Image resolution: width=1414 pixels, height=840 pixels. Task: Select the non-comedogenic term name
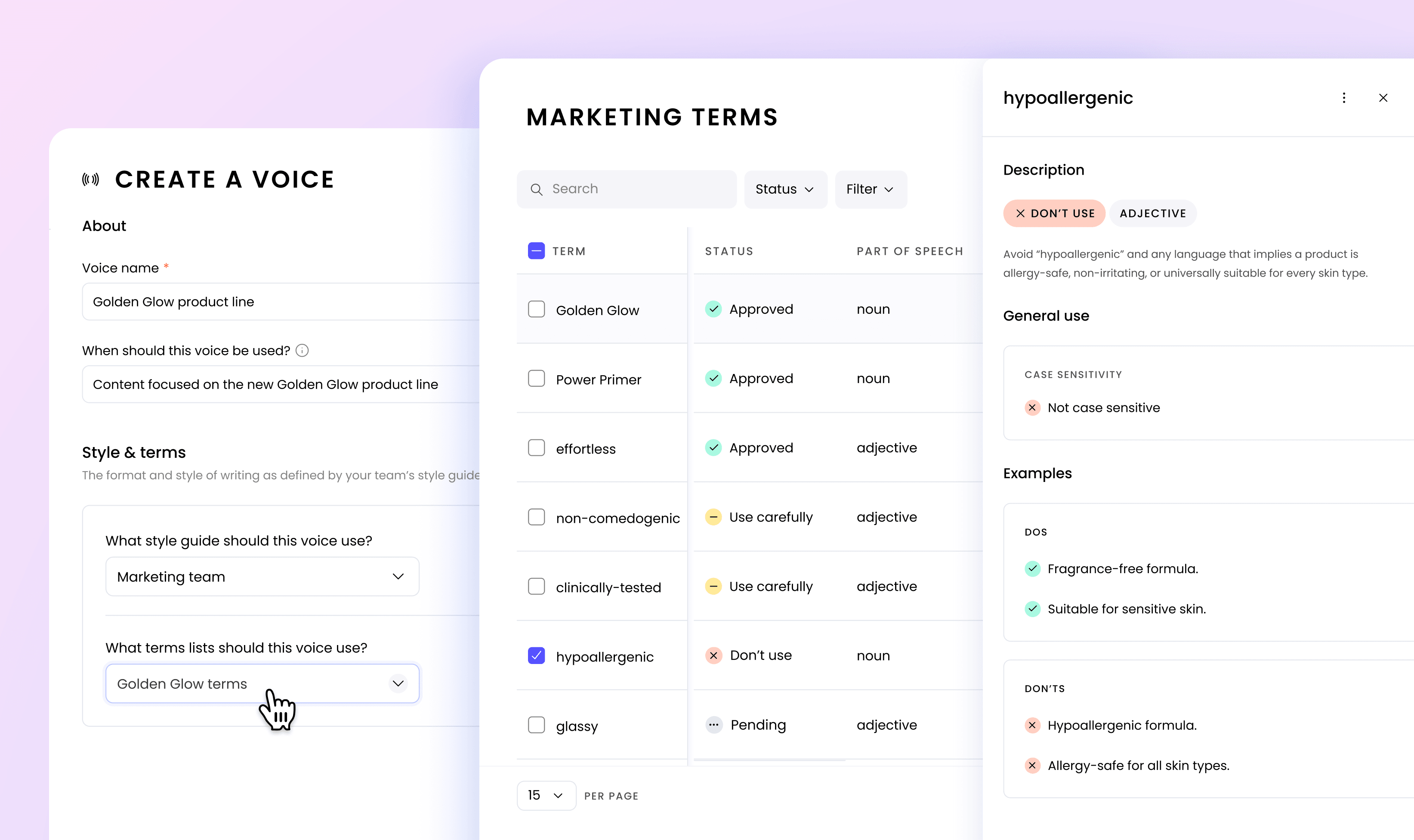pyautogui.click(x=618, y=519)
